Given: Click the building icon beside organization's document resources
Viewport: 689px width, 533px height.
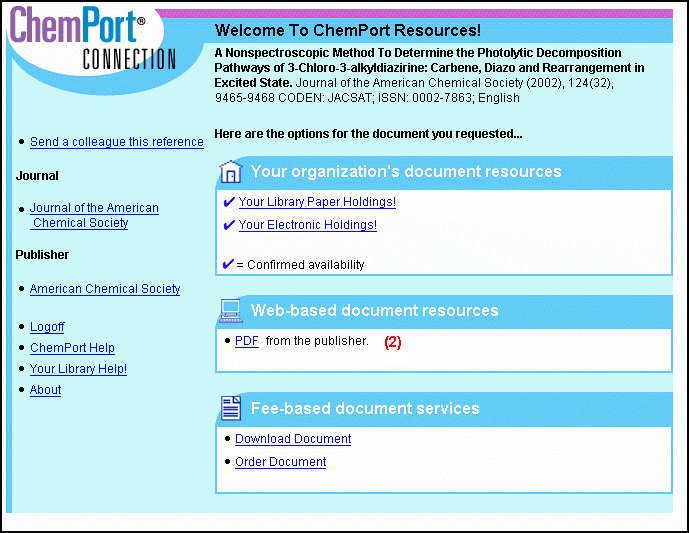Looking at the screenshot, I should (230, 173).
